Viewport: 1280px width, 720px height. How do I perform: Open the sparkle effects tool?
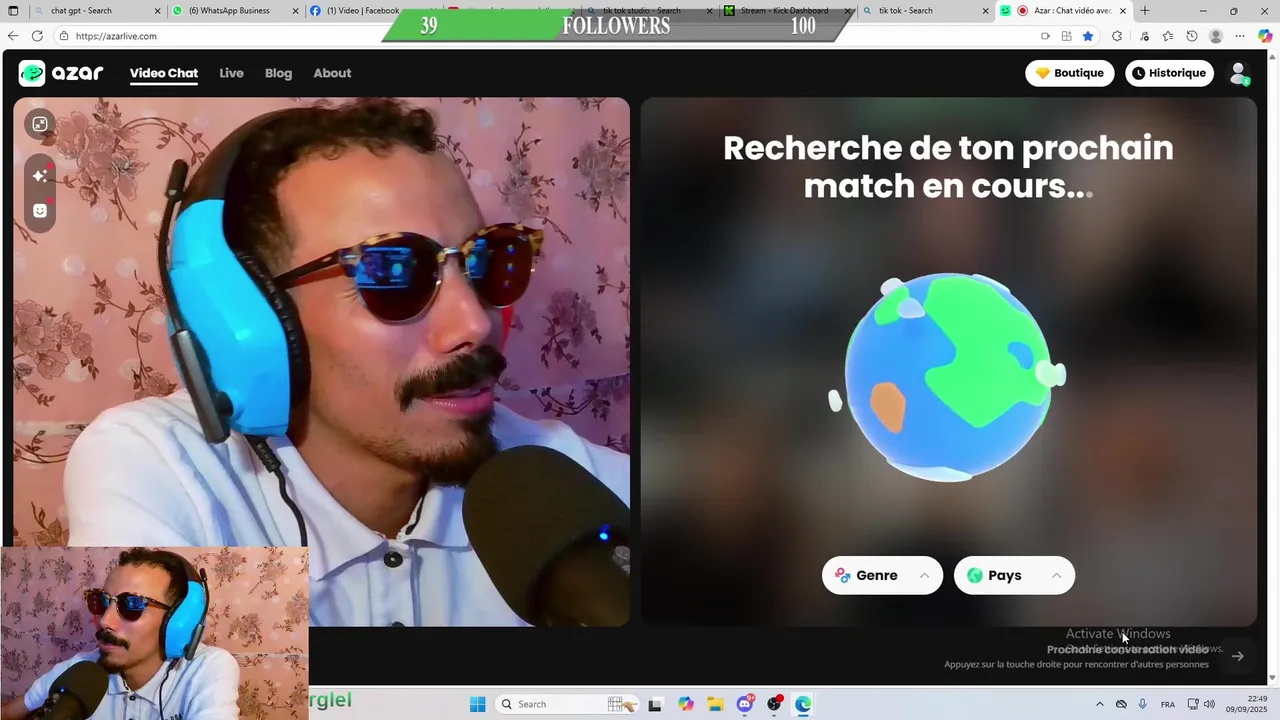coord(40,176)
